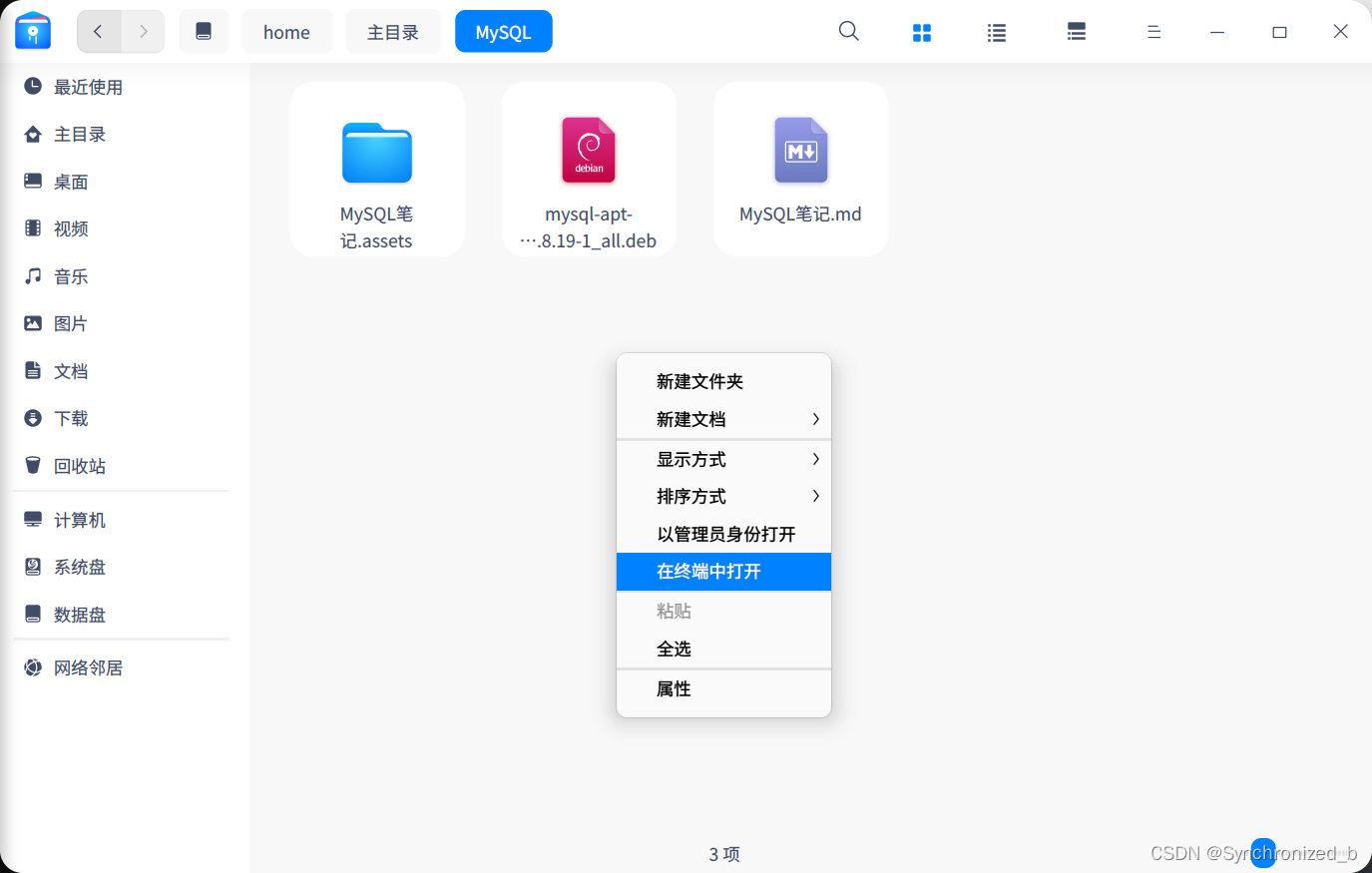Screen dimensions: 1372x873
Task: Click 全选 to select all items
Action: [x=675, y=648]
